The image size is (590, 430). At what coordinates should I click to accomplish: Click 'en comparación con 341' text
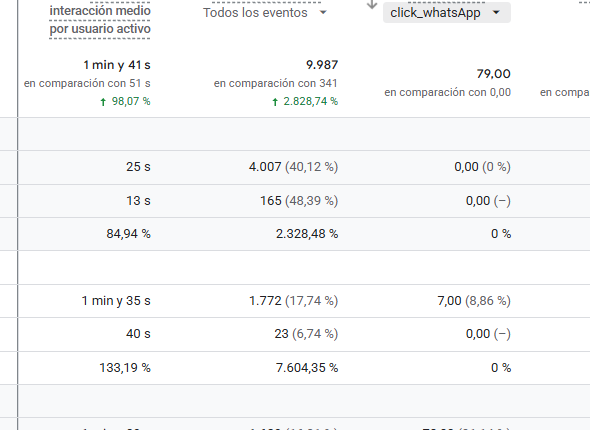[x=275, y=83]
